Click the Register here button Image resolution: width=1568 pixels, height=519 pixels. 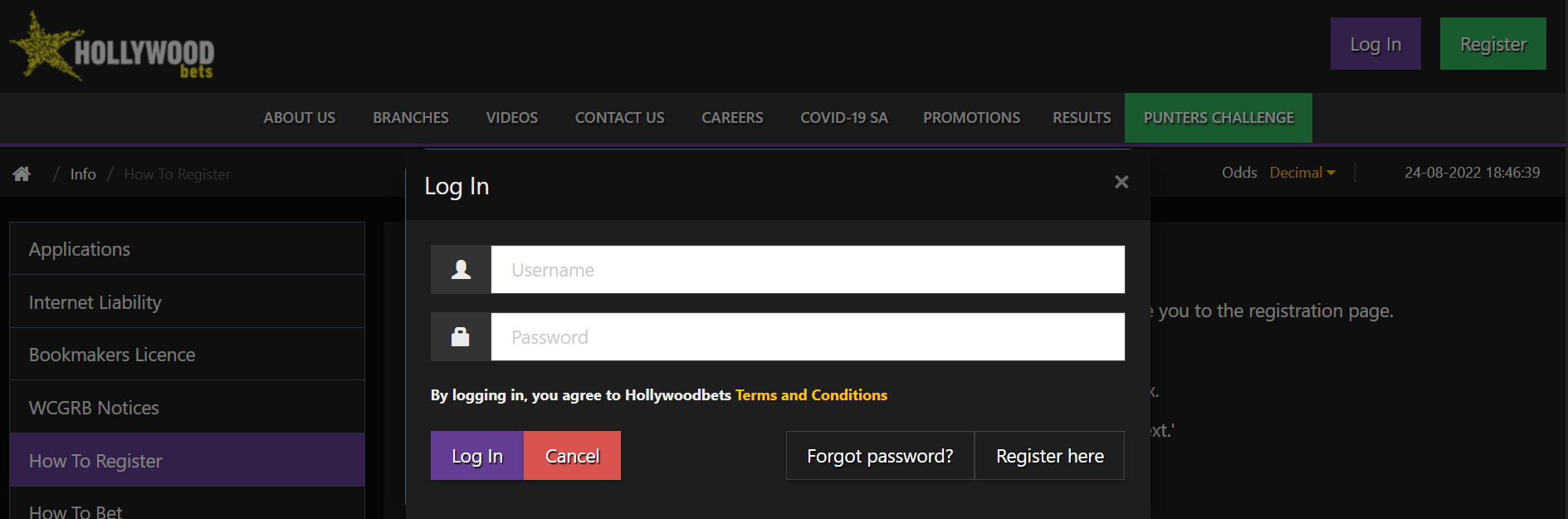click(1049, 456)
